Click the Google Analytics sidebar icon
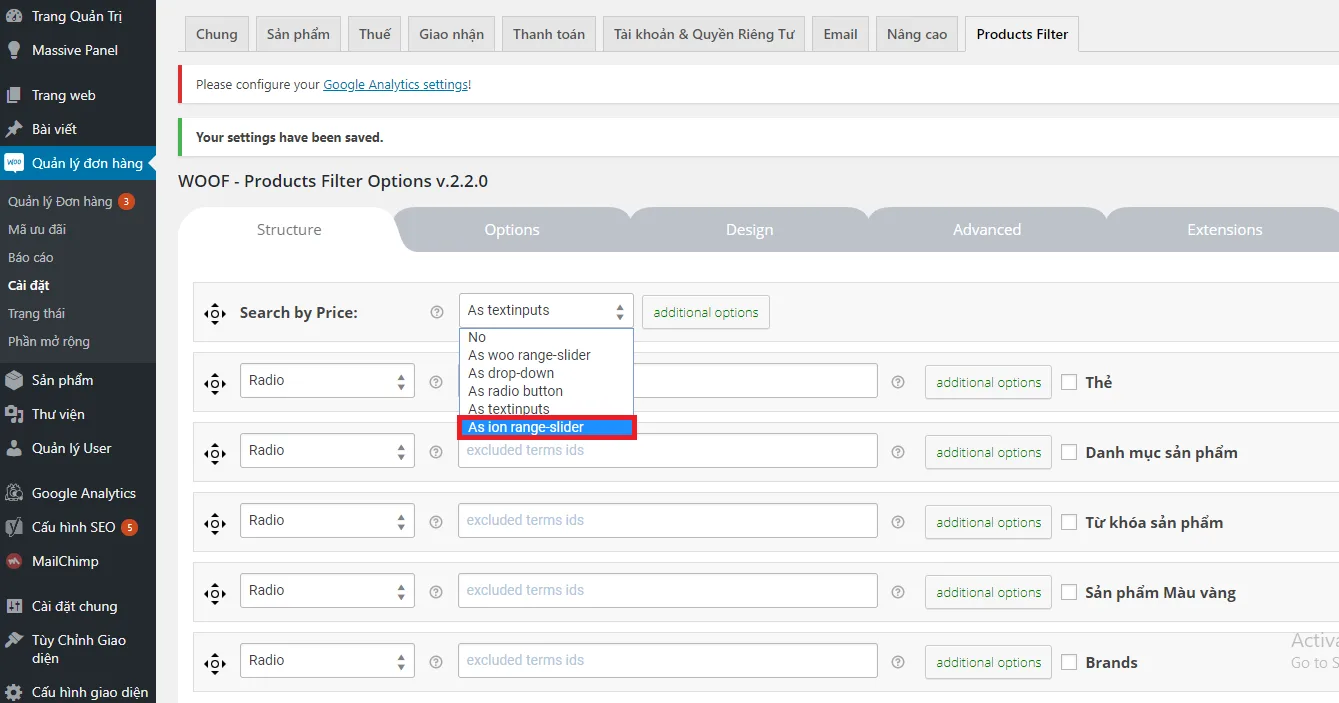Screen dimensions: 1339x703 point(14,493)
